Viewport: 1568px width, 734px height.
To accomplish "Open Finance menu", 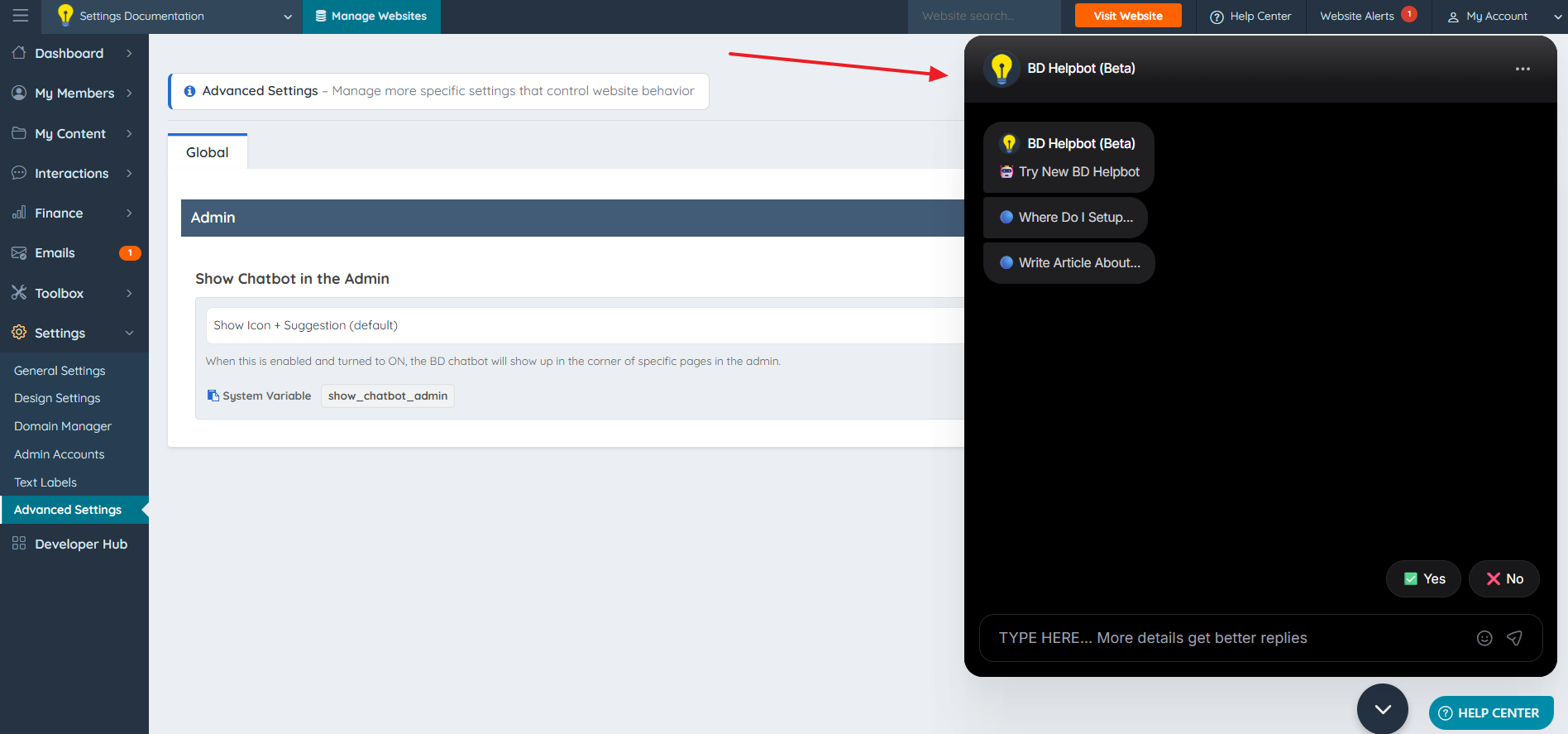I will 59,213.
